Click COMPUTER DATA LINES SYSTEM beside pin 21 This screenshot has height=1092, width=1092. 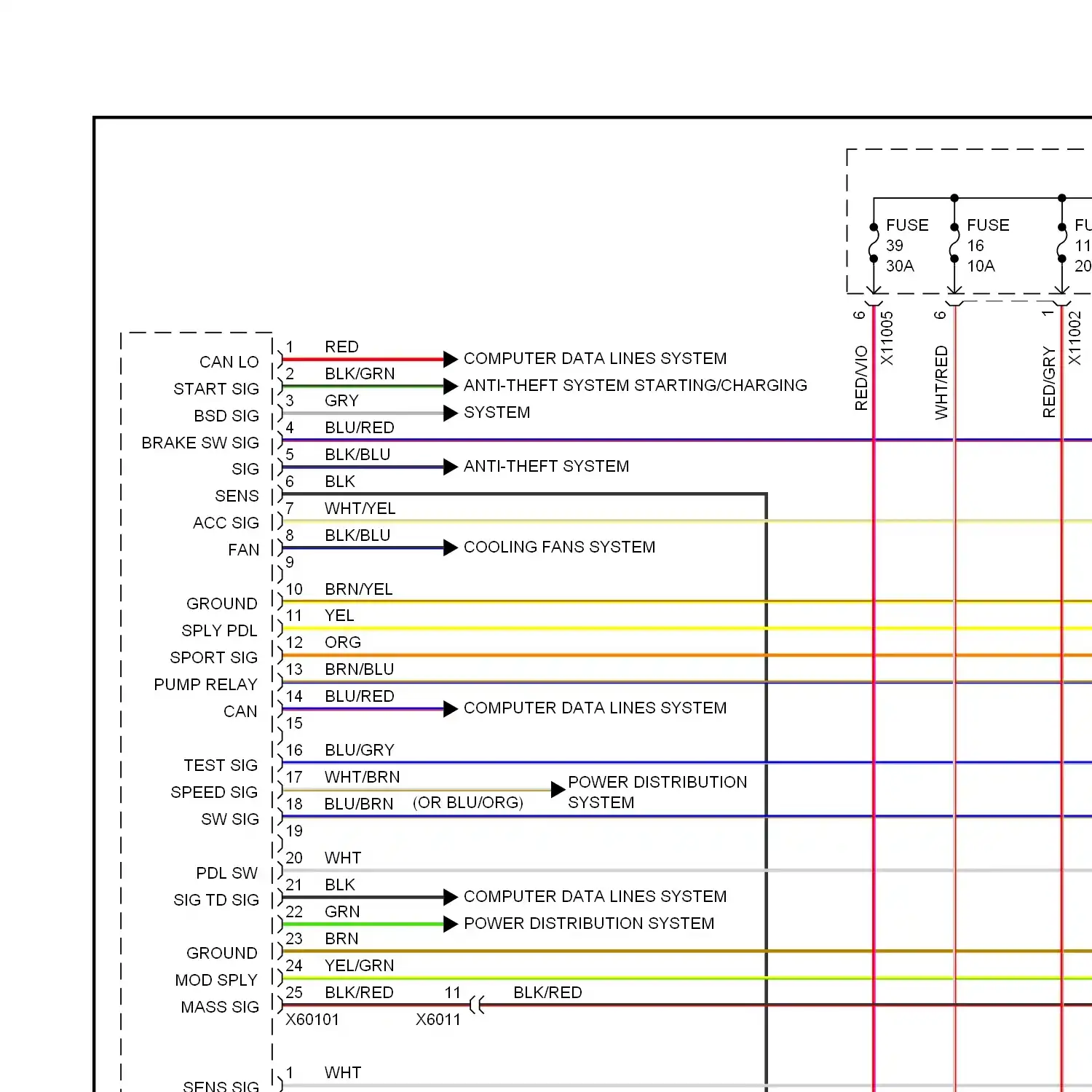pyautogui.click(x=595, y=896)
